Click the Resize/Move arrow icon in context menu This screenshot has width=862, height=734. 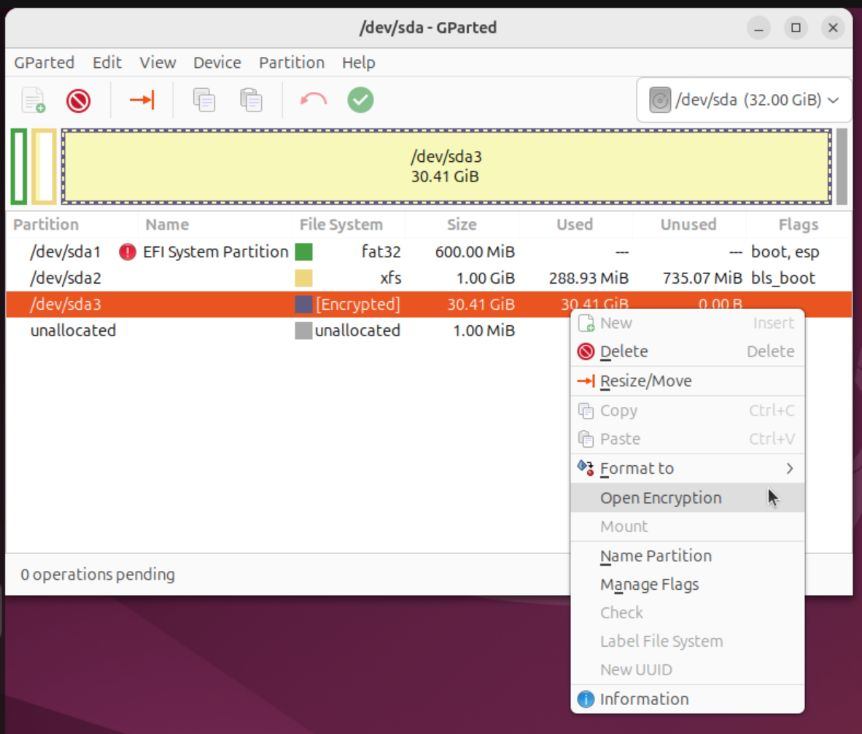tap(586, 381)
